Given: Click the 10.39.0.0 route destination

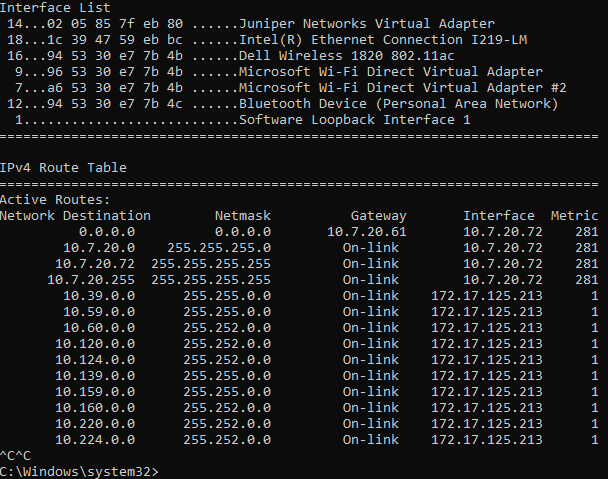Looking at the screenshot, I should (99, 296).
